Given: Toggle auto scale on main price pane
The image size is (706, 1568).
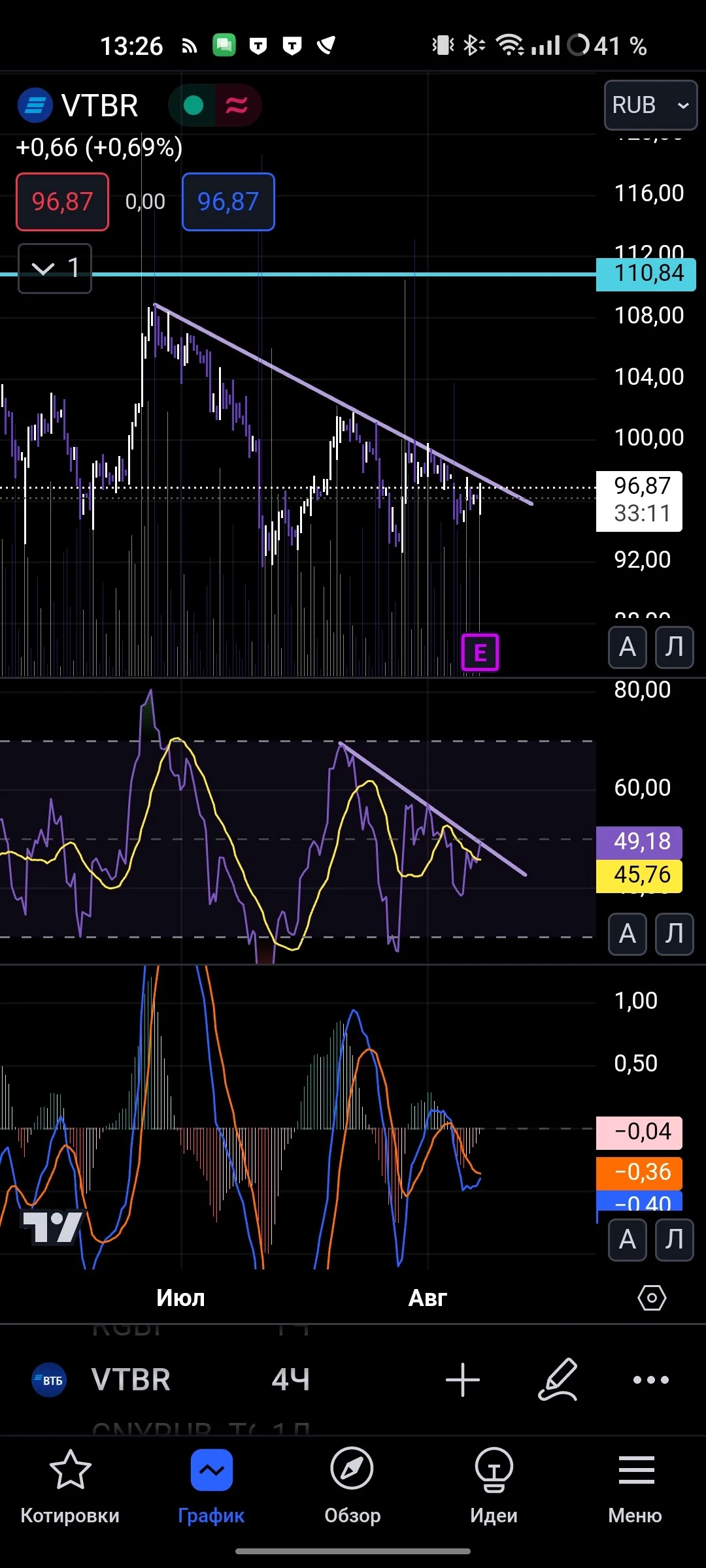Looking at the screenshot, I should tap(628, 647).
